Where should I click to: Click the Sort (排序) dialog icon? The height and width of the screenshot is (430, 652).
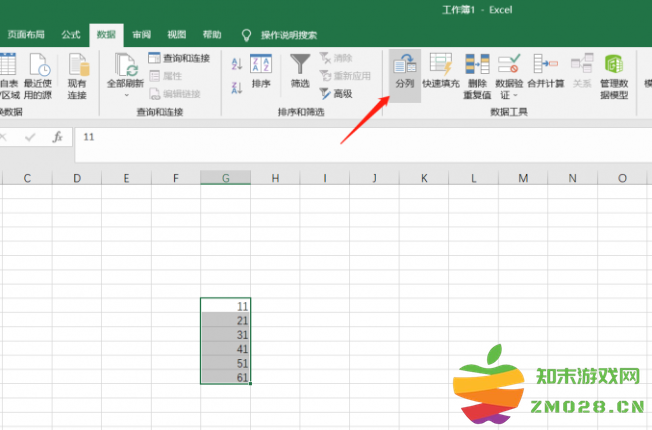[x=261, y=64]
